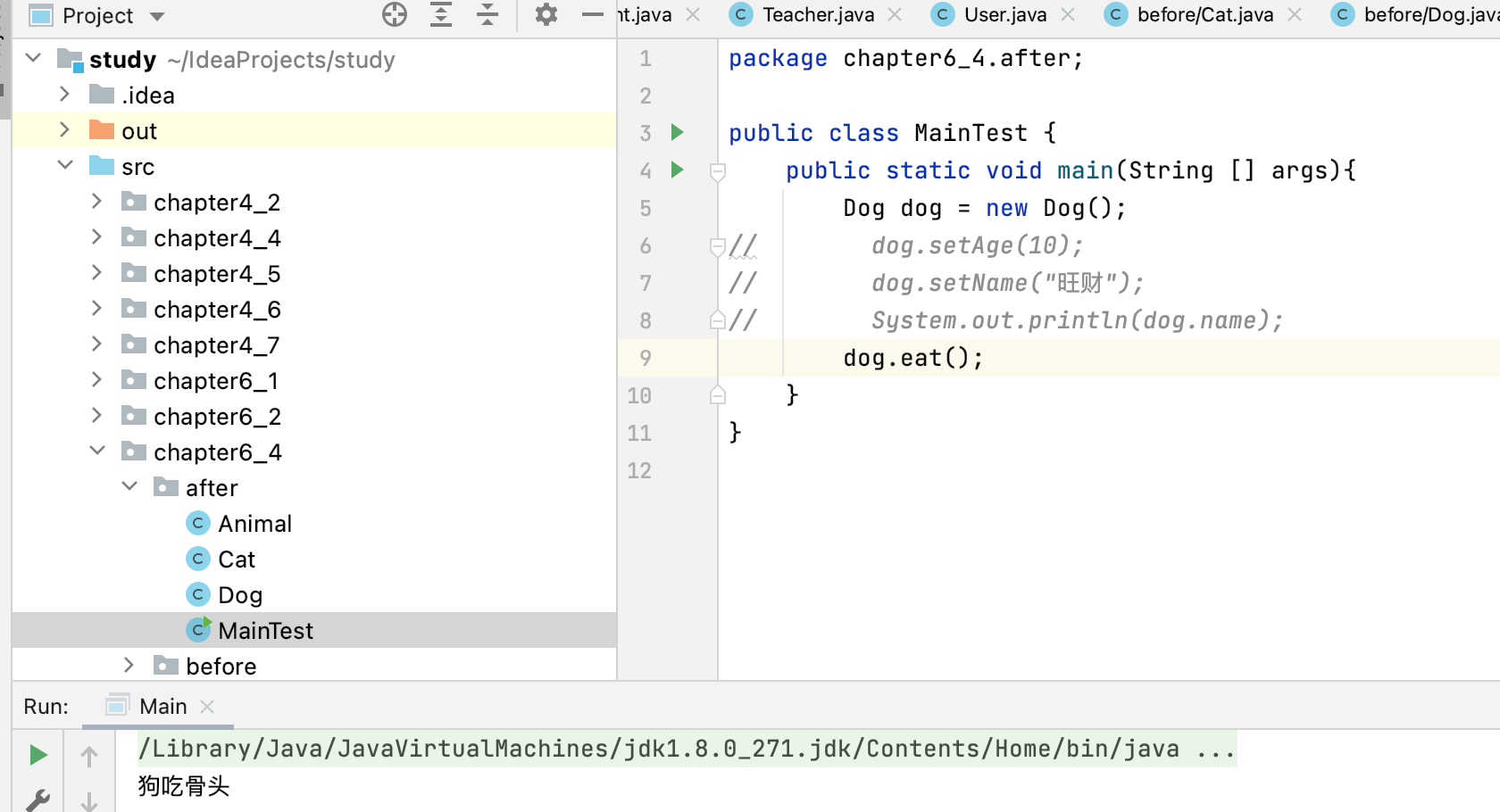Viewport: 1500px width, 812px height.
Task: Open Animal class in project tree
Action: pos(254,524)
